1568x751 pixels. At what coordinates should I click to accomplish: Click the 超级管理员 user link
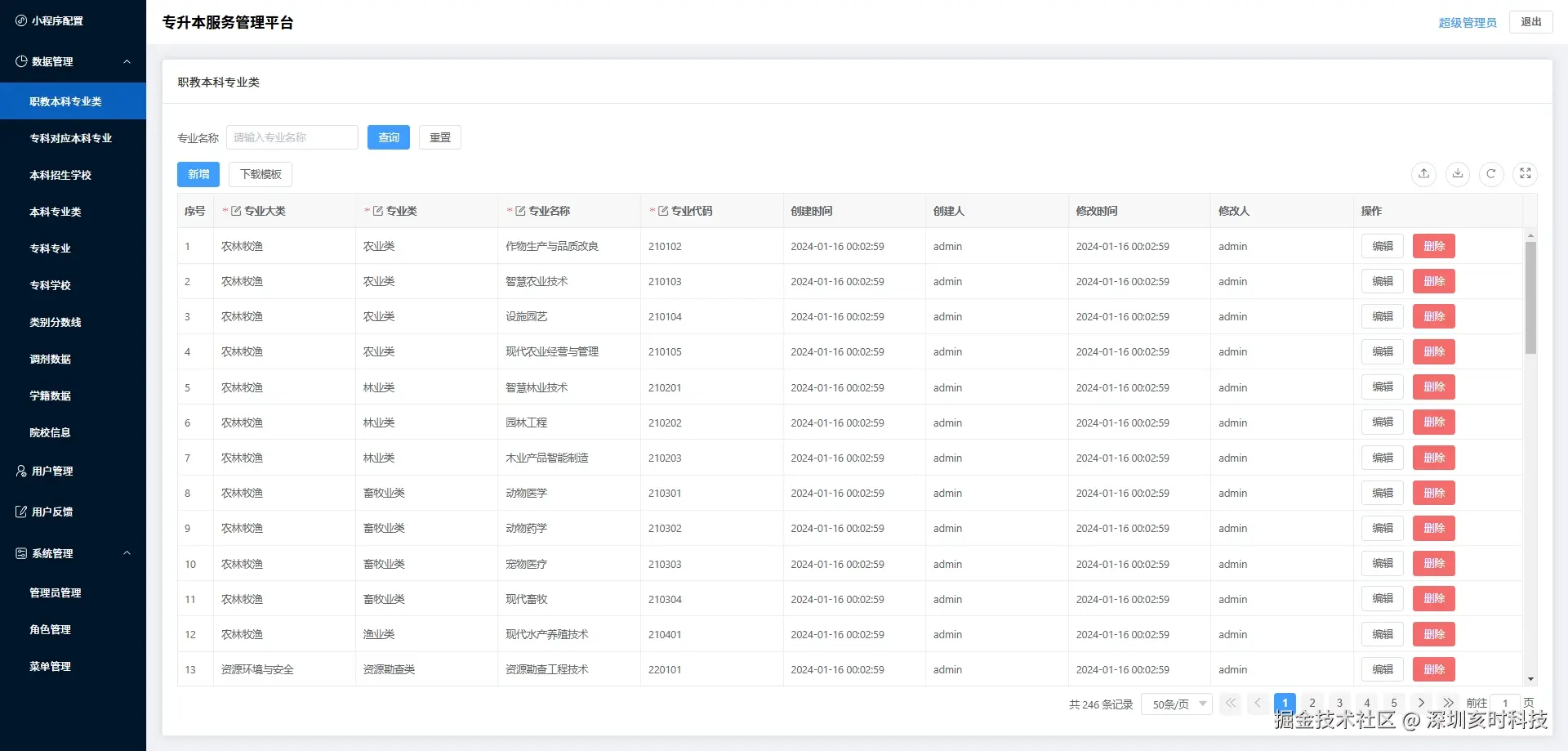pyautogui.click(x=1468, y=23)
